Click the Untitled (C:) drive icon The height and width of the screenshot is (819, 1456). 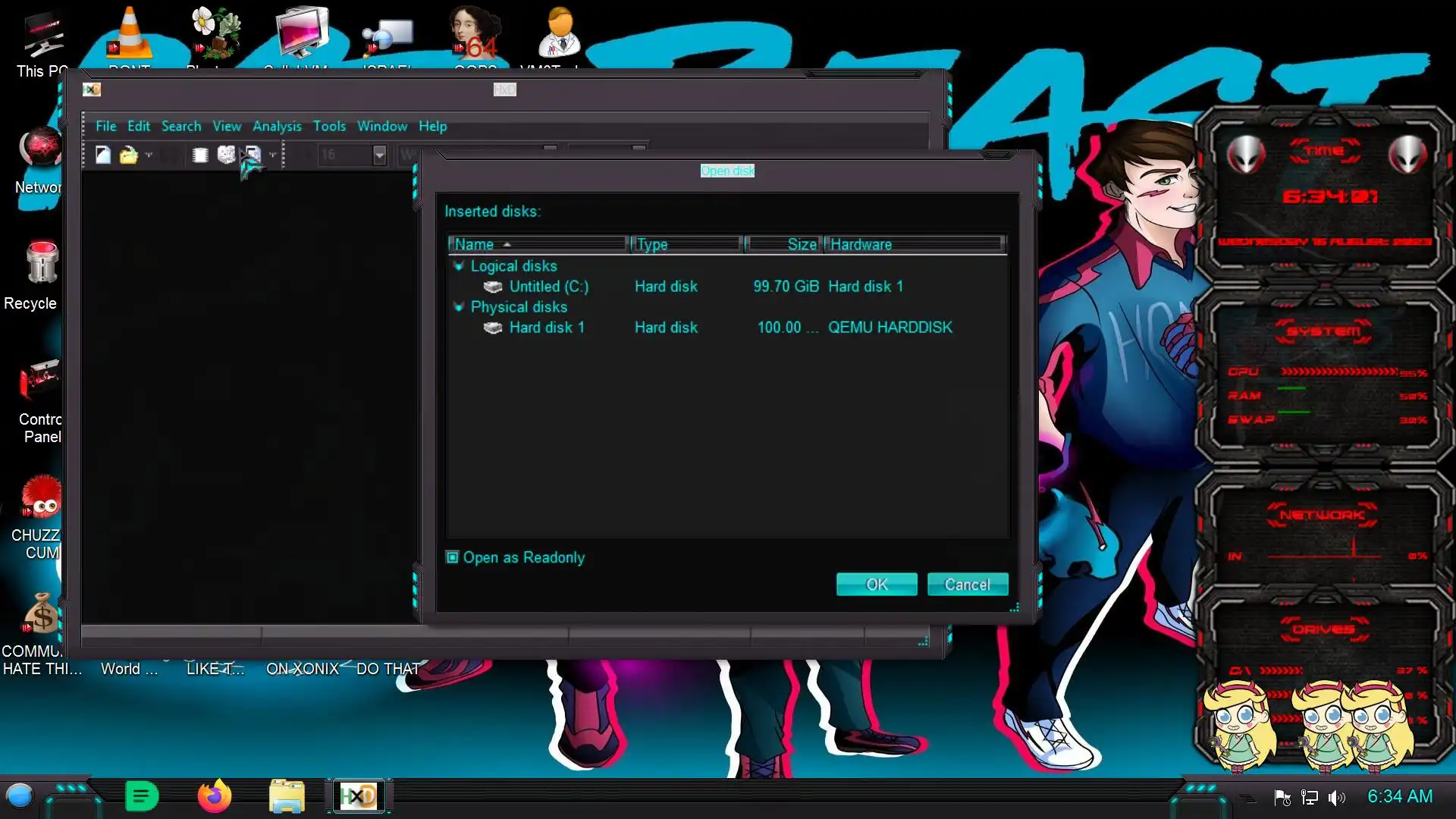pos(493,287)
